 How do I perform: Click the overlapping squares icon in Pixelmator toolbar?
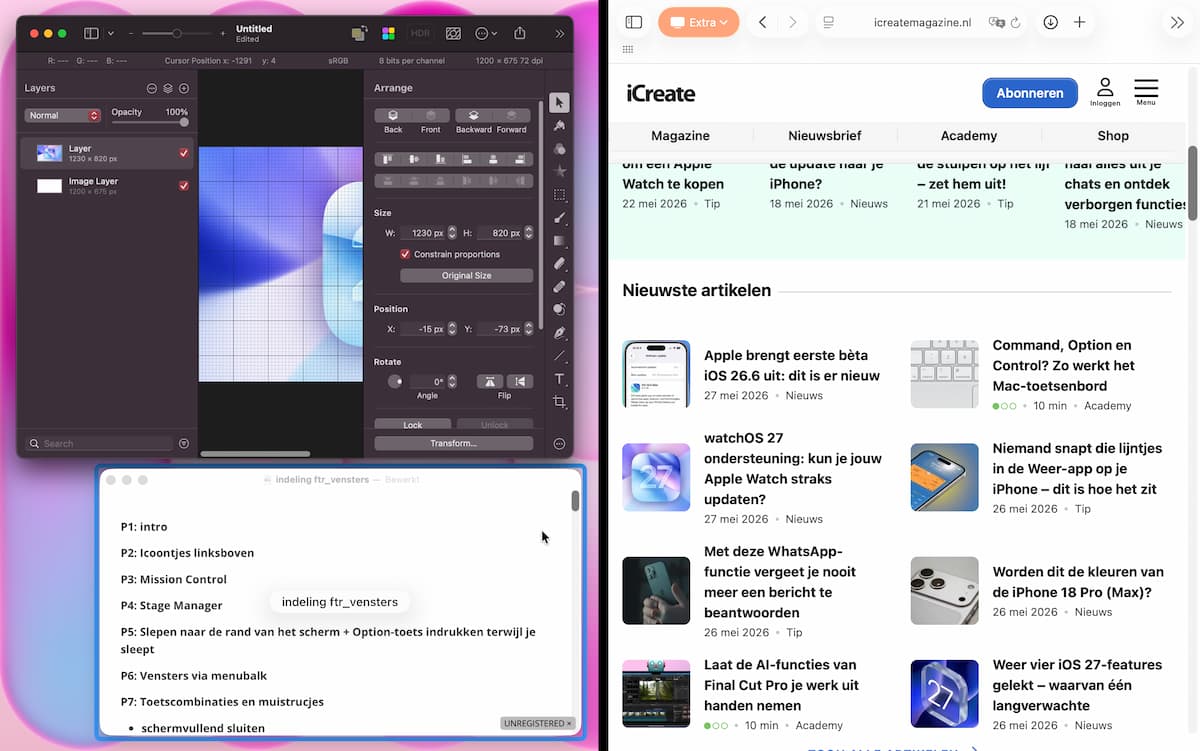click(360, 33)
